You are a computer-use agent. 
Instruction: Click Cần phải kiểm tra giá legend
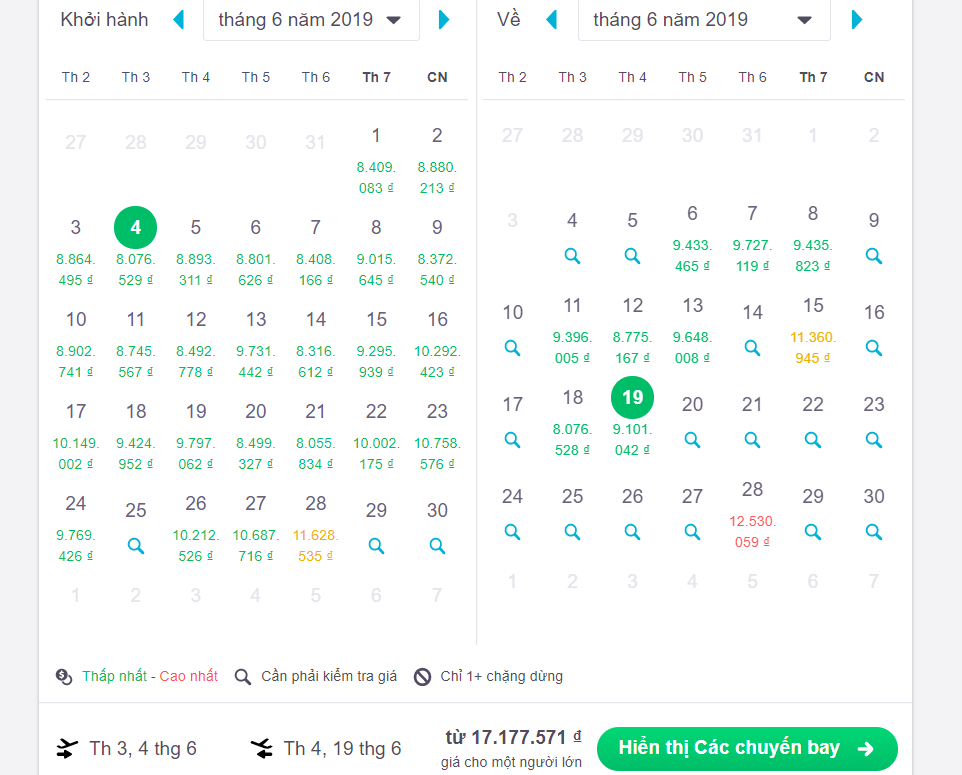tap(316, 676)
